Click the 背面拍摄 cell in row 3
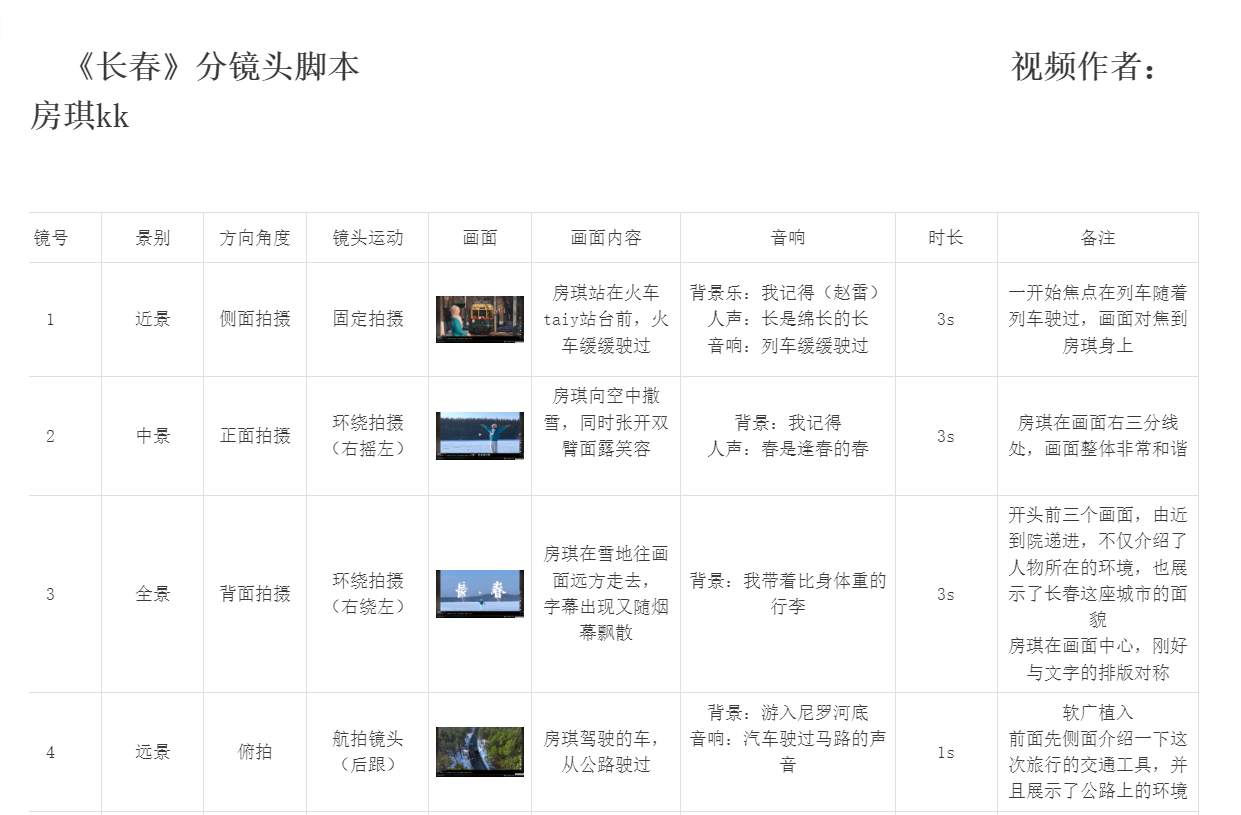 pos(255,594)
